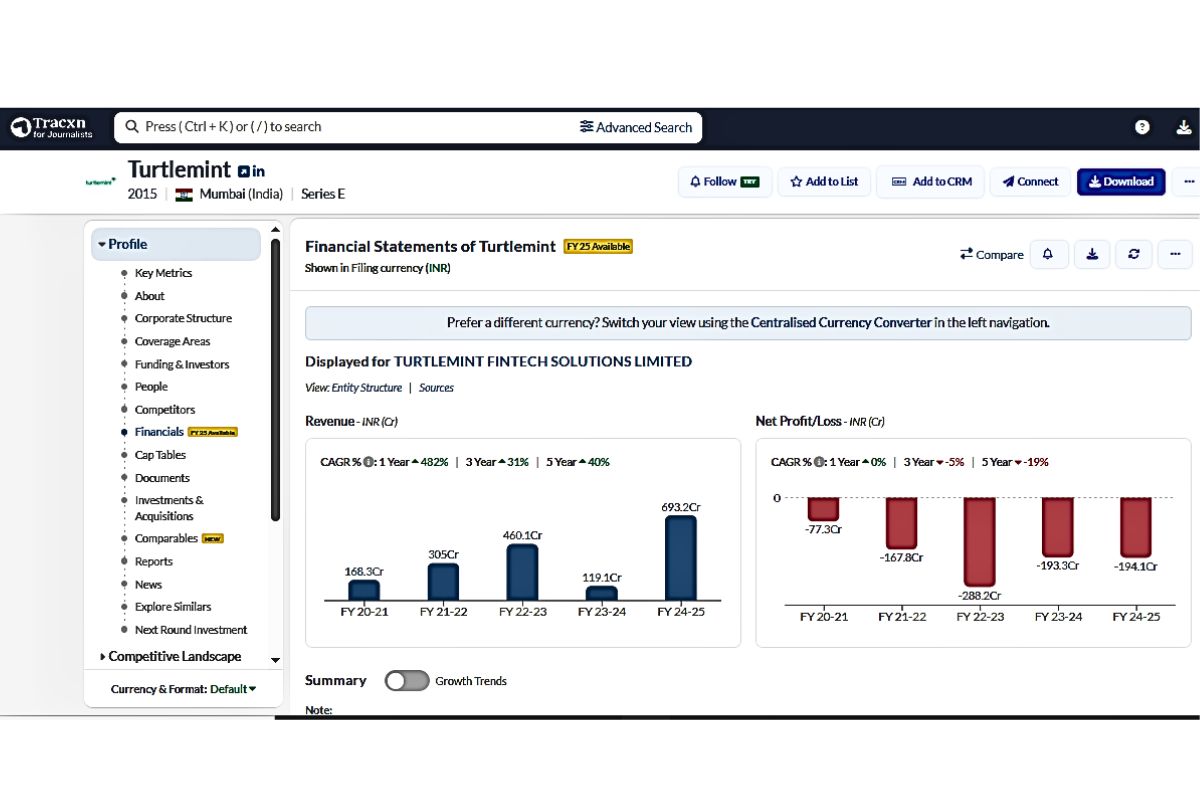Viewport: 1200px width, 800px height.
Task: Open News section
Action: [148, 584]
